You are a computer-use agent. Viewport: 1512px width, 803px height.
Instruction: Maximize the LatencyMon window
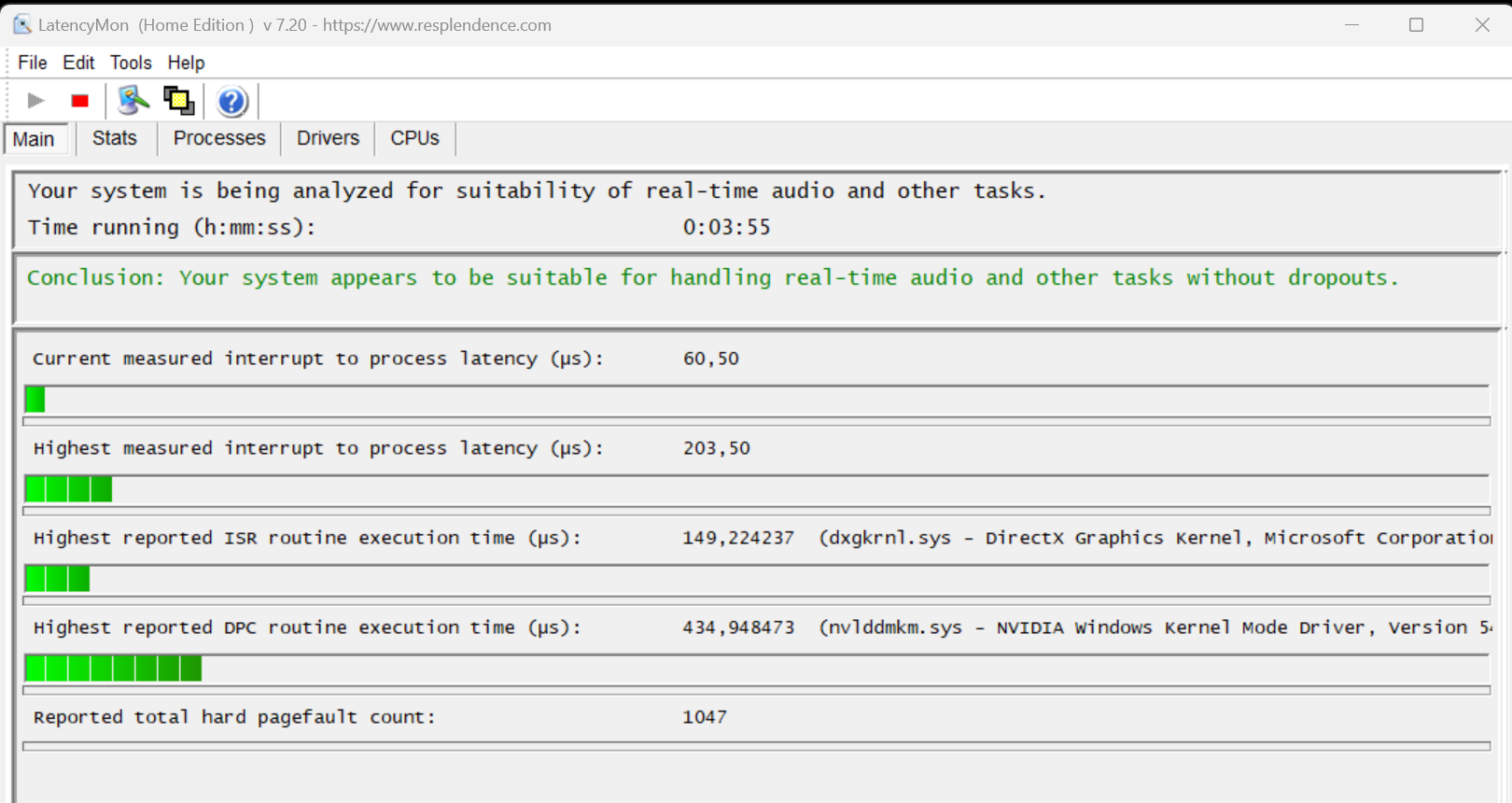click(x=1416, y=25)
